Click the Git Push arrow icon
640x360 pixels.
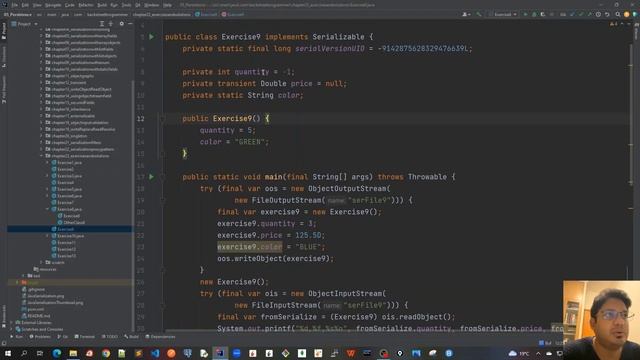click(x=589, y=14)
